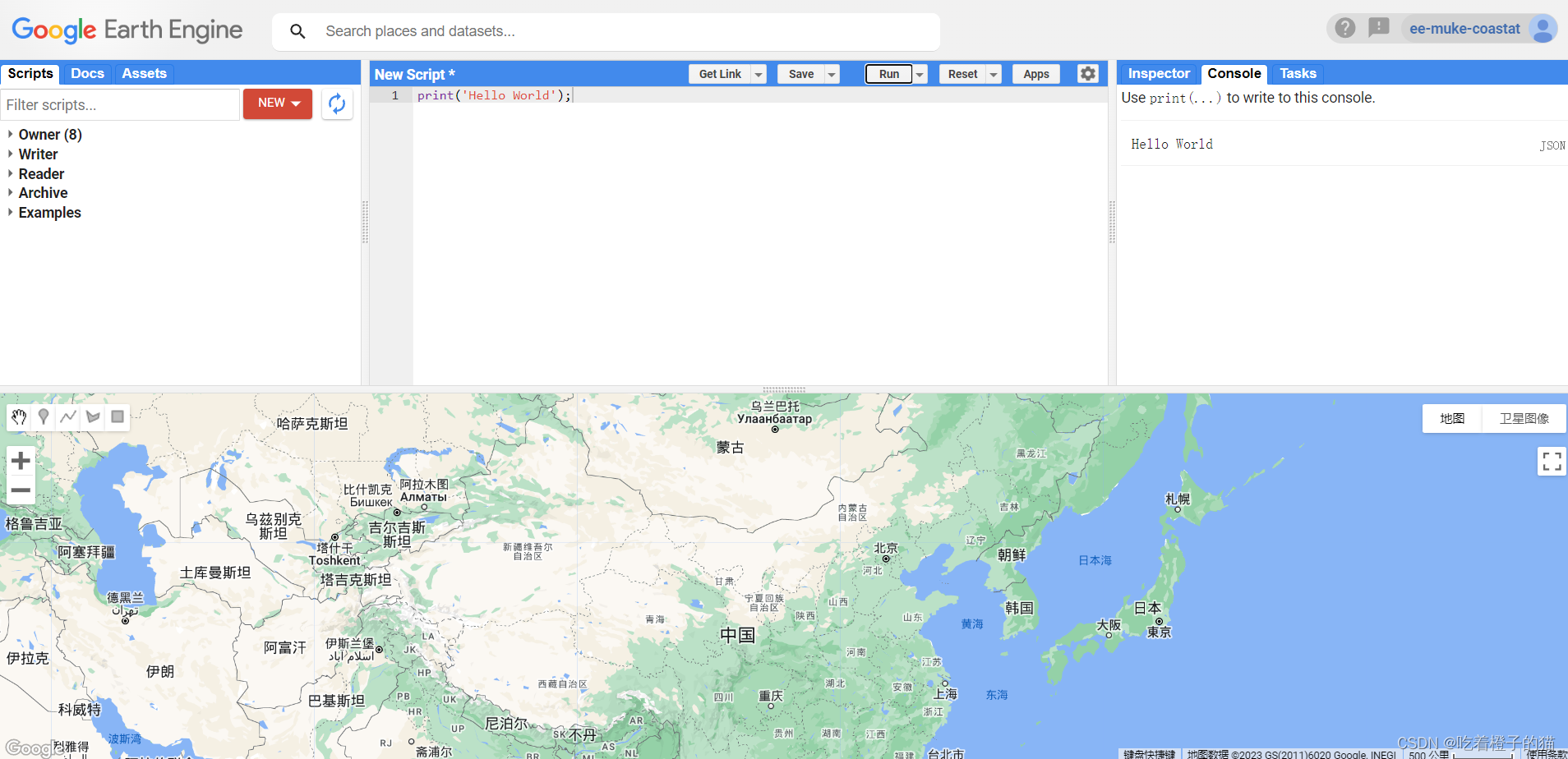
Task: Click the script refresh icon
Action: click(337, 103)
